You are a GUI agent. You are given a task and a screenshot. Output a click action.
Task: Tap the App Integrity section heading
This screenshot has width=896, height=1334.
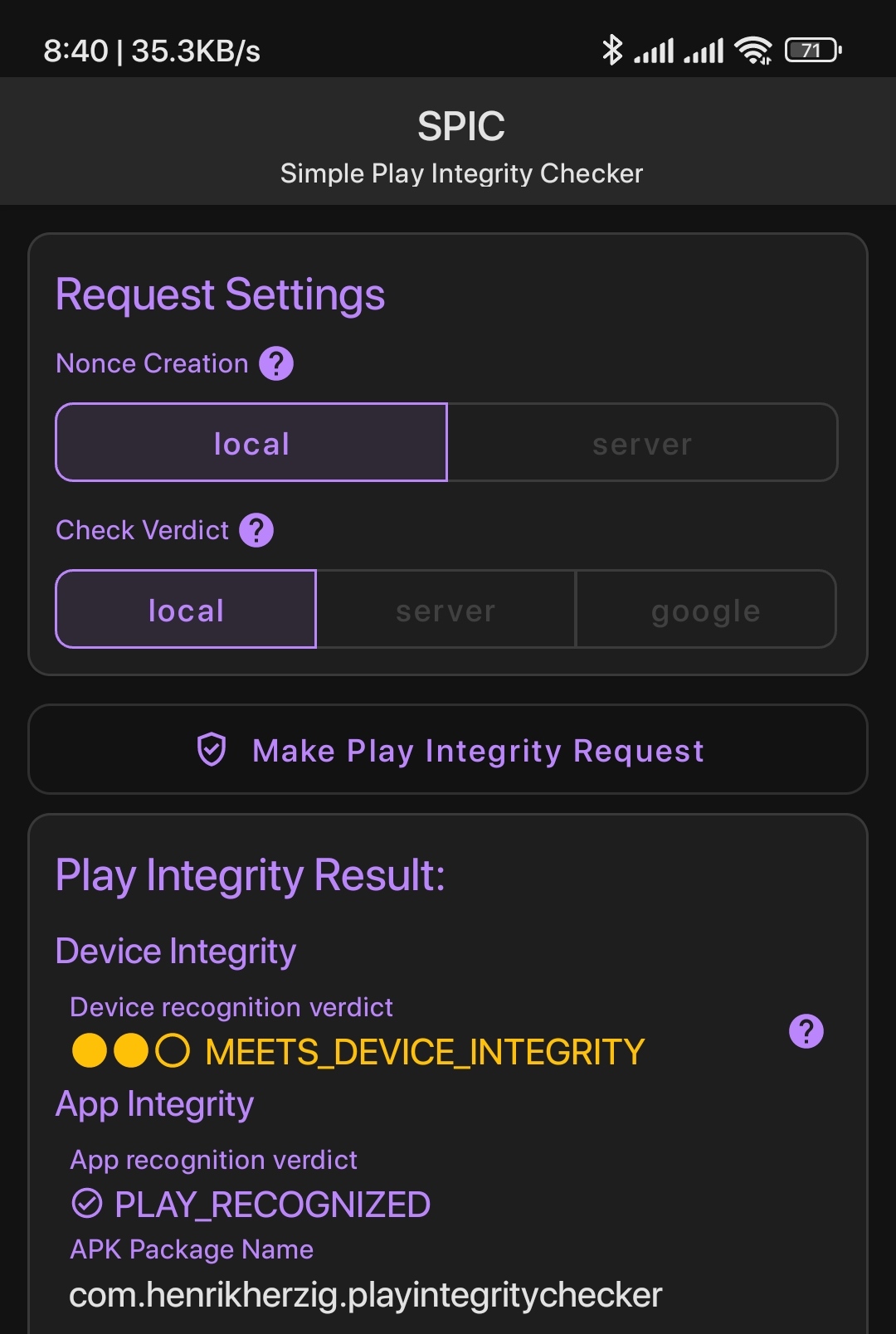(155, 1104)
